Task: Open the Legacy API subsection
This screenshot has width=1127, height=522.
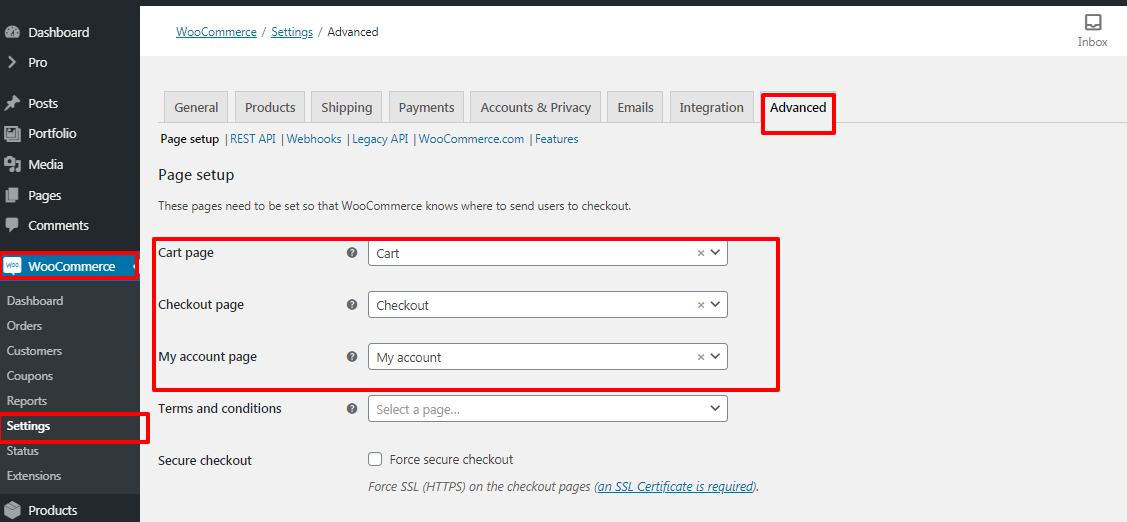Action: point(380,139)
